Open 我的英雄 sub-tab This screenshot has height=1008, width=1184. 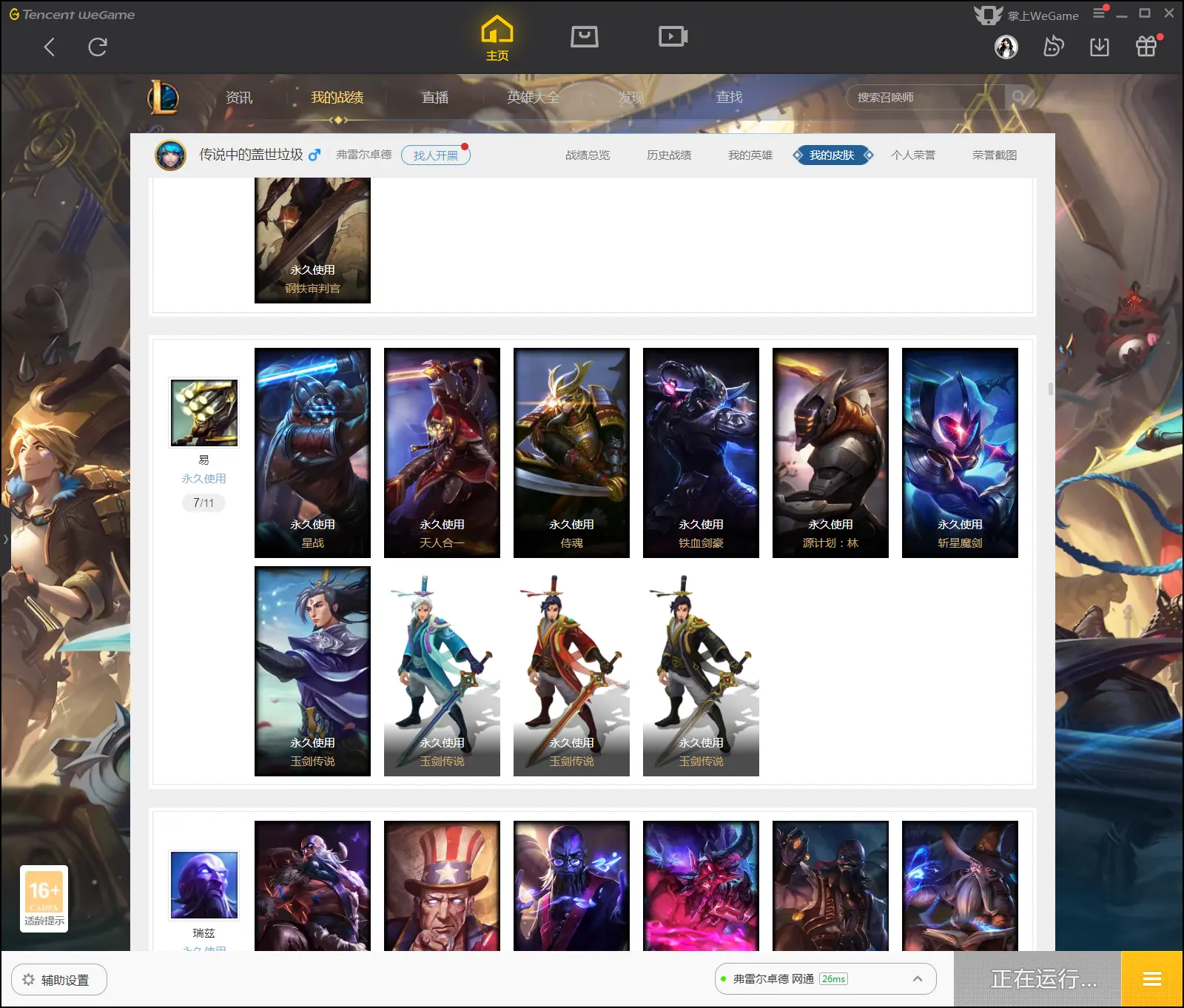click(x=750, y=155)
